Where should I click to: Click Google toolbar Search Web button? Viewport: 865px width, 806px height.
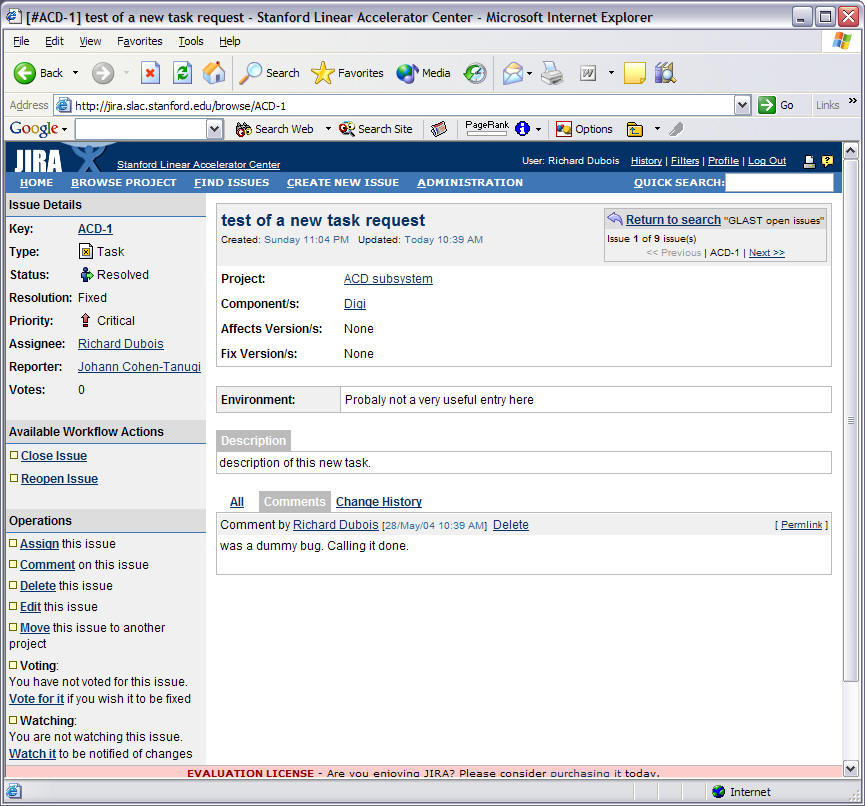coord(275,129)
